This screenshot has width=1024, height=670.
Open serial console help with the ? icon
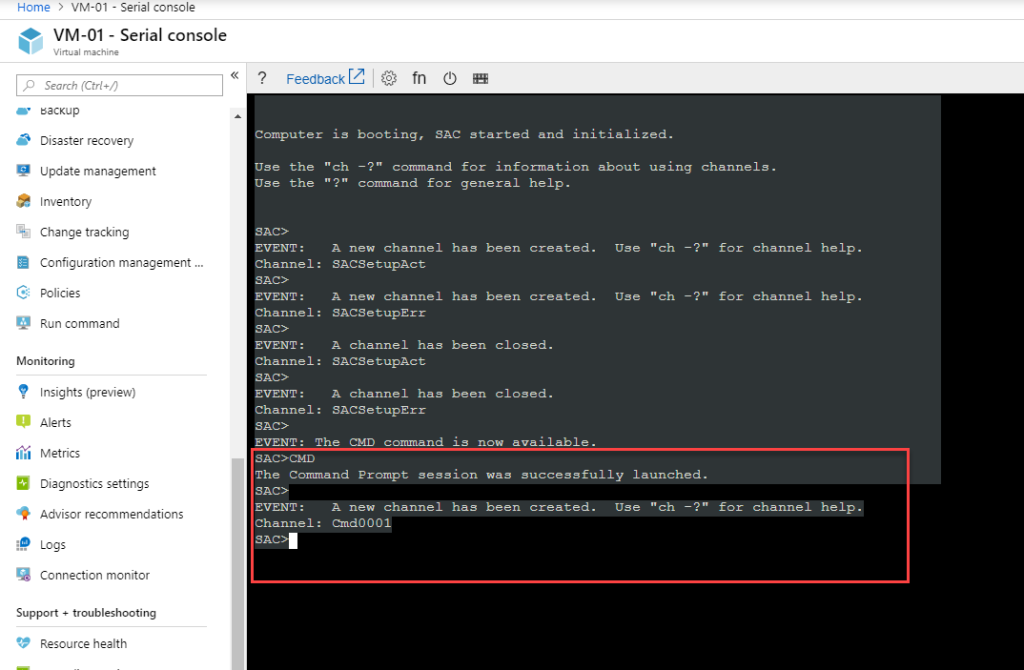tap(261, 78)
